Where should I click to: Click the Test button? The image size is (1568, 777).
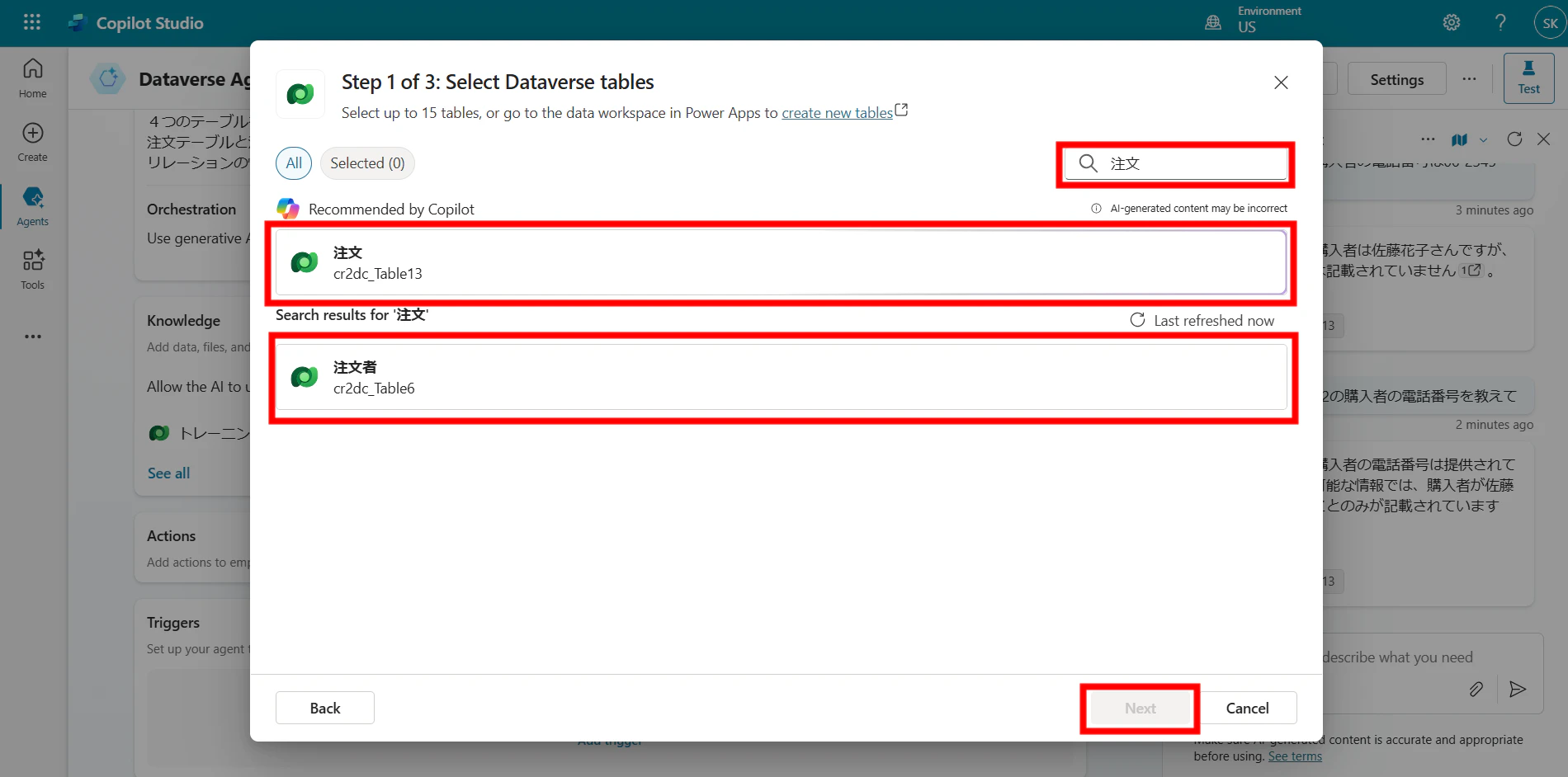1528,78
